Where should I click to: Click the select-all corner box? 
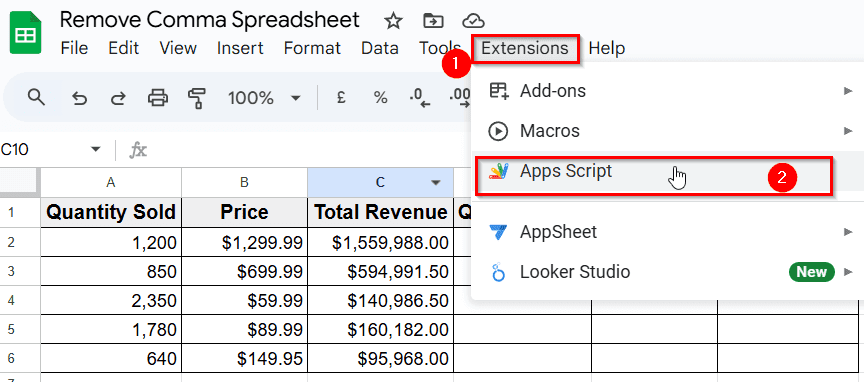point(20,182)
